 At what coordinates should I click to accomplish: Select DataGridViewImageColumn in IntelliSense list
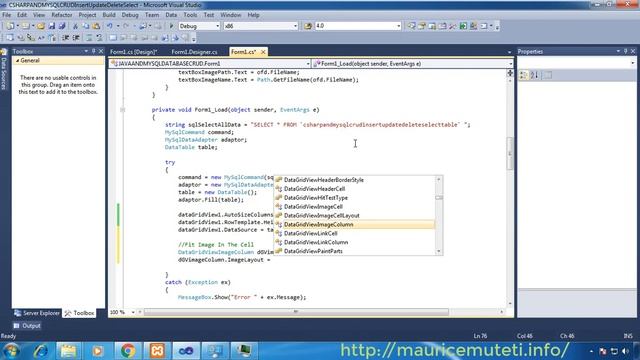point(354,224)
